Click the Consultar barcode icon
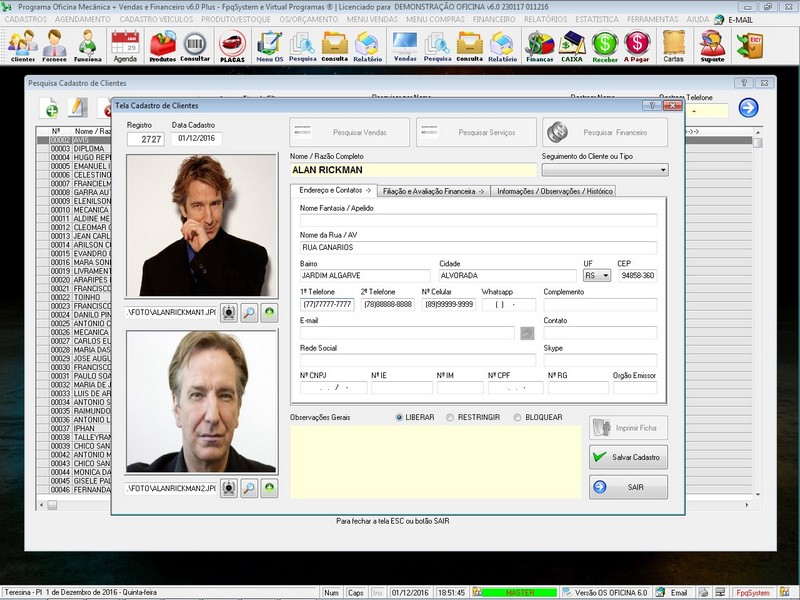Viewport: 800px width, 600px height. tap(195, 46)
